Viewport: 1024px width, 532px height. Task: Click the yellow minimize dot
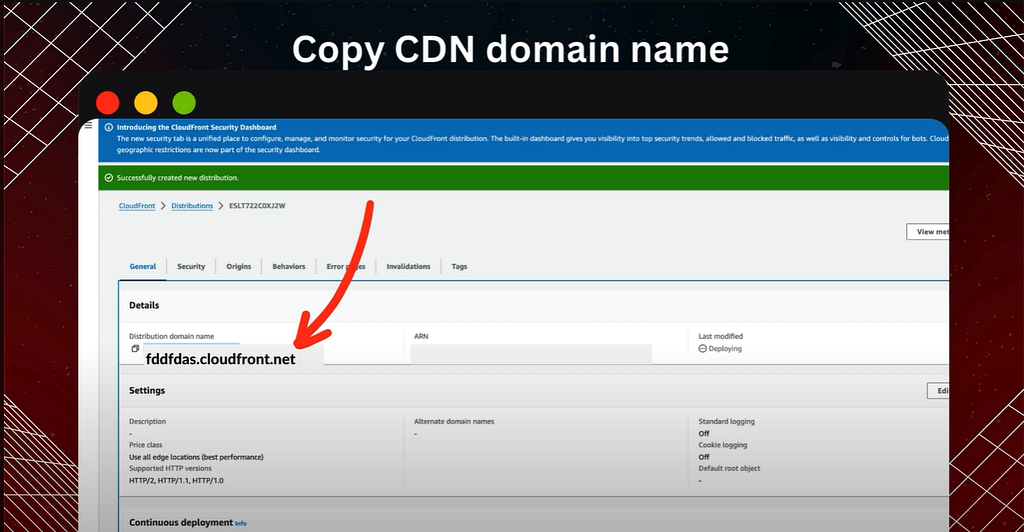click(146, 103)
